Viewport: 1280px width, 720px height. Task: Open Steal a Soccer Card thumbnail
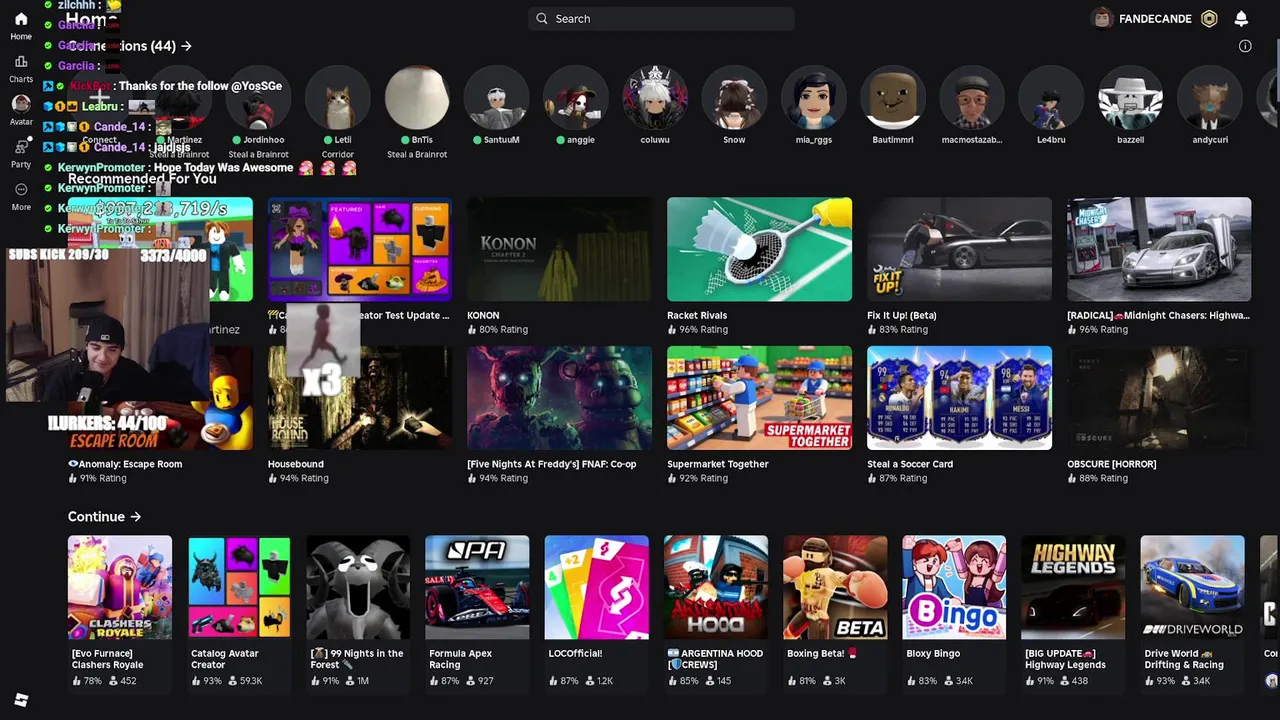coord(959,398)
